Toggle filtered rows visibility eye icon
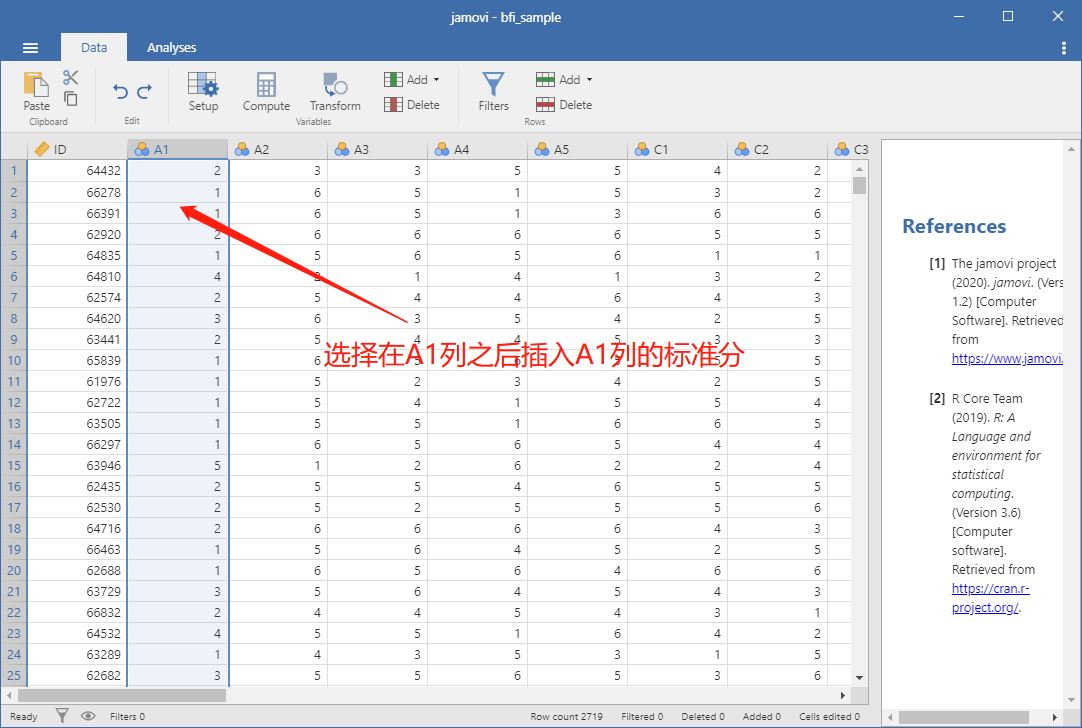Viewport: 1082px width, 728px height. click(x=88, y=716)
